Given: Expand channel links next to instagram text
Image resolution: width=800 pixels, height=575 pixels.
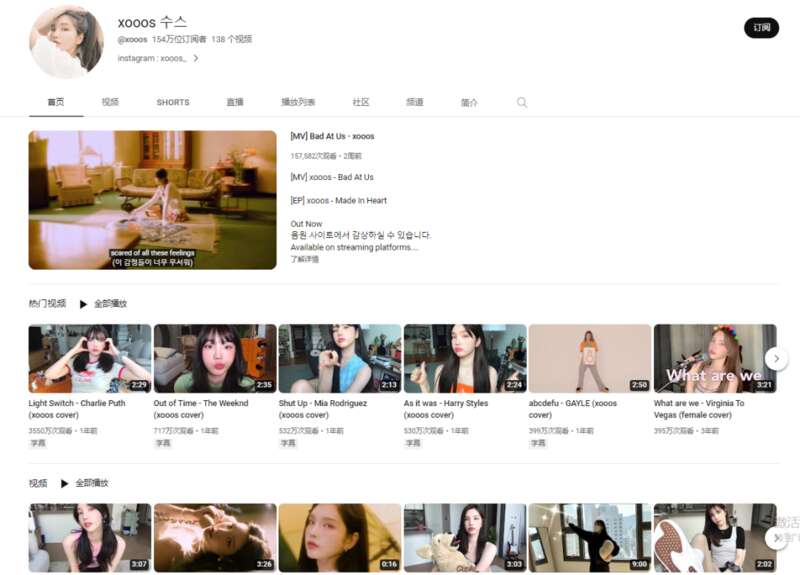Looking at the screenshot, I should click(x=196, y=59).
